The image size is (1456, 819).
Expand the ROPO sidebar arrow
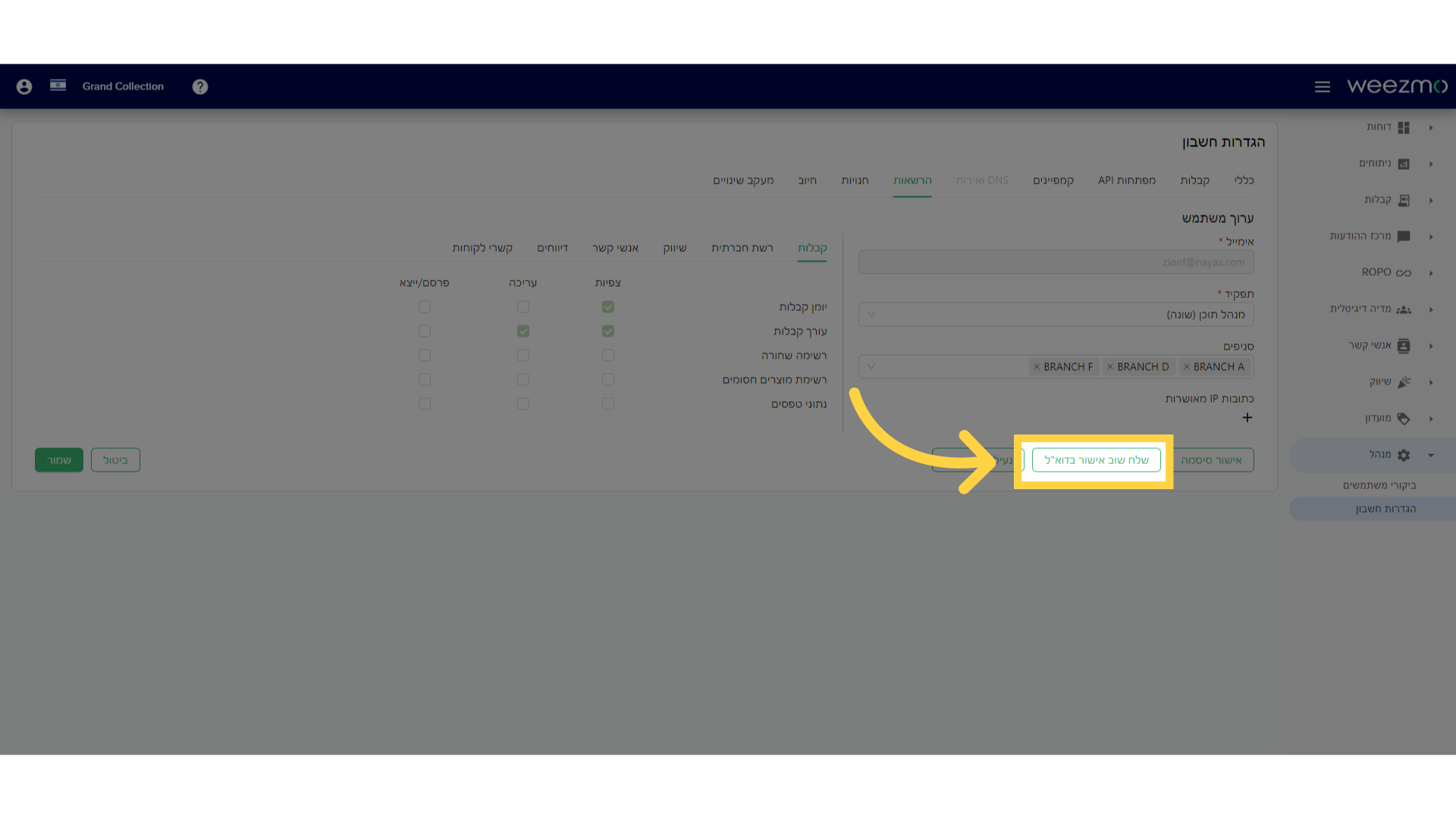pyautogui.click(x=1431, y=273)
